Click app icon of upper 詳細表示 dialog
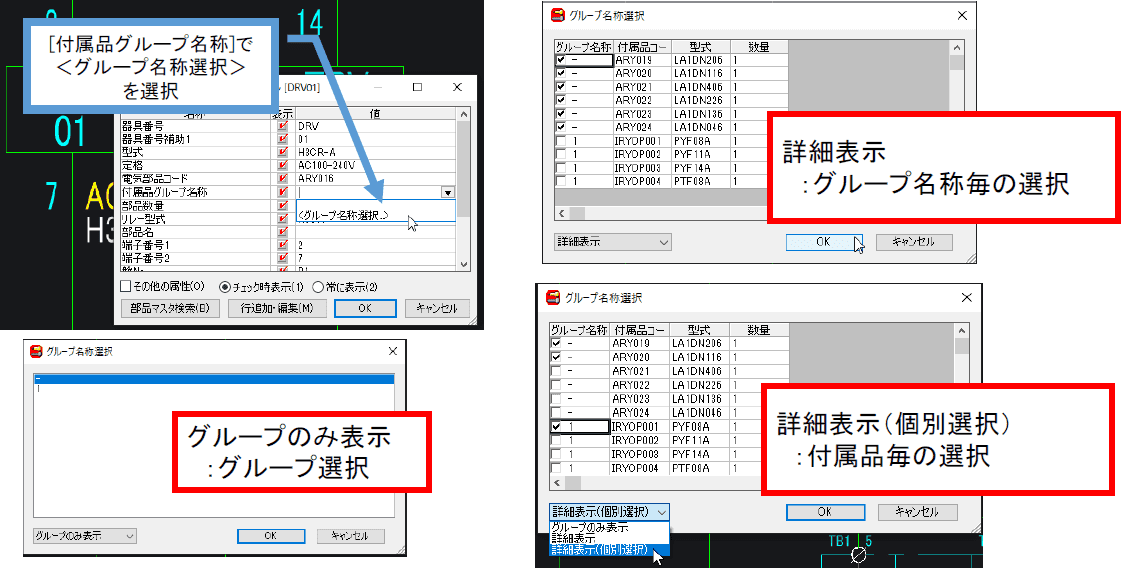 [557, 15]
